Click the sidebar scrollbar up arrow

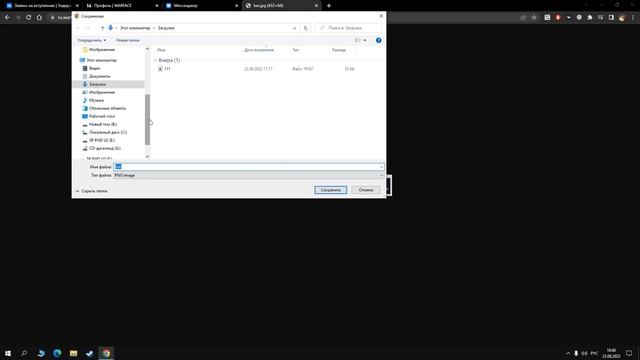tap(147, 49)
